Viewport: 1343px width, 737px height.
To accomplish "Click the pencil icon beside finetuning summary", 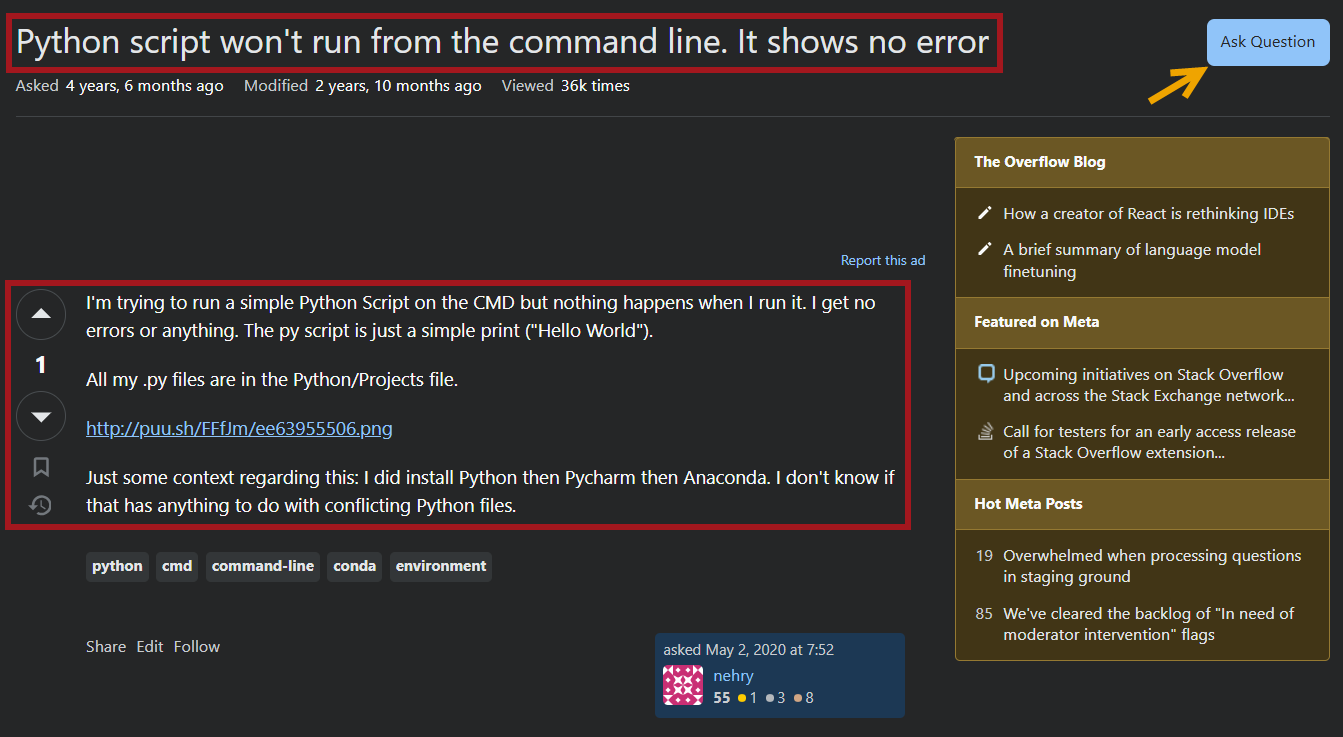I will (985, 249).
